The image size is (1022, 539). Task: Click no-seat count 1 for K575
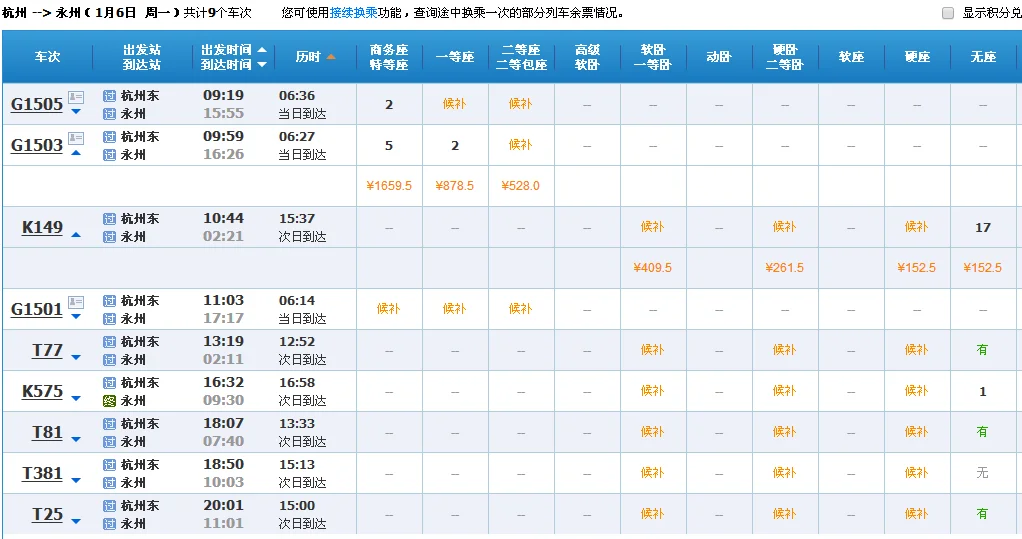click(x=983, y=392)
